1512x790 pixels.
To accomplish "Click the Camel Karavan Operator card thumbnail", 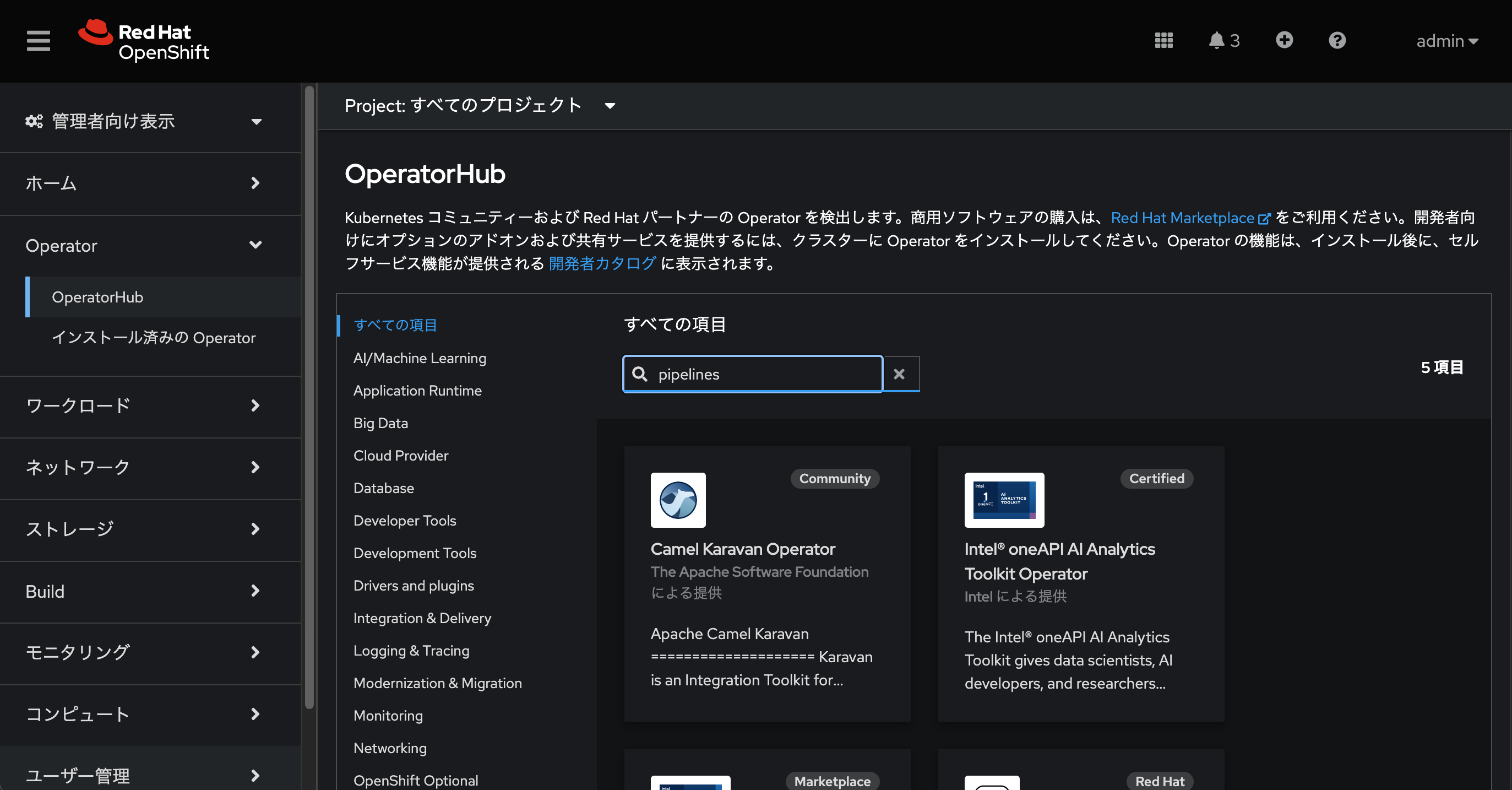I will [x=678, y=499].
